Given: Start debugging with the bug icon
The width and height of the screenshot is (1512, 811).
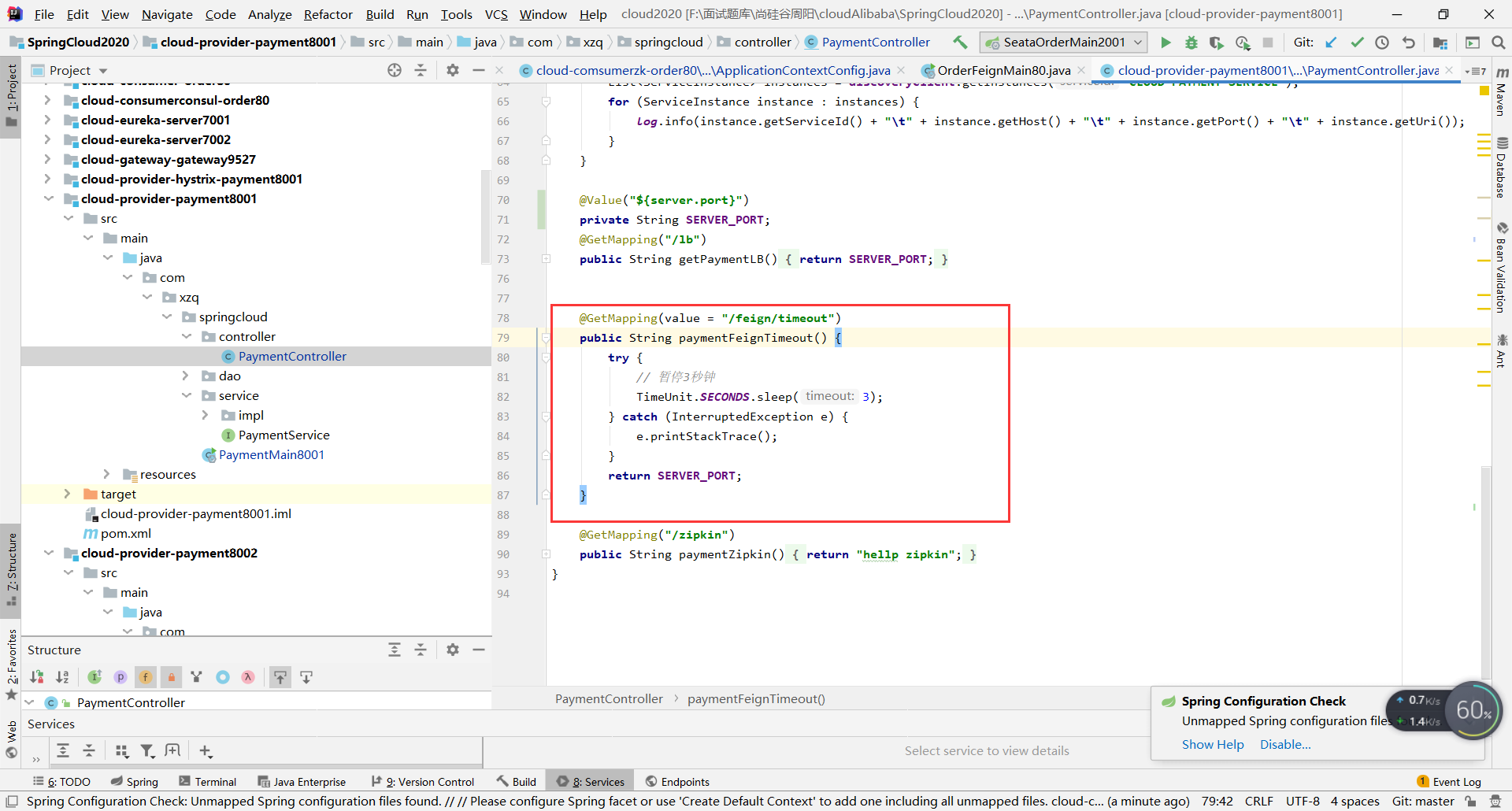Looking at the screenshot, I should (x=1191, y=43).
